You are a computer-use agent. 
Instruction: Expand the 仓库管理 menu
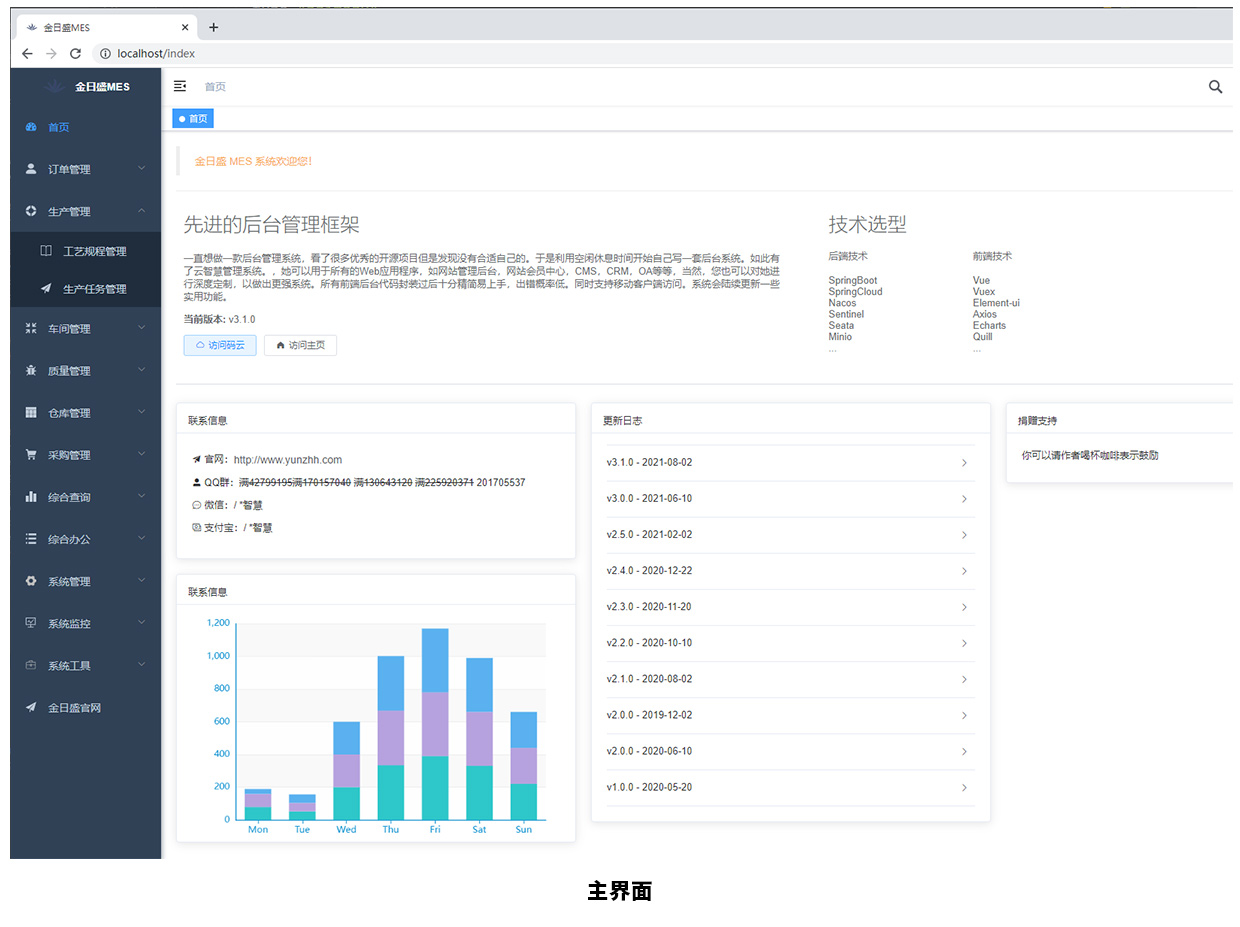click(85, 413)
